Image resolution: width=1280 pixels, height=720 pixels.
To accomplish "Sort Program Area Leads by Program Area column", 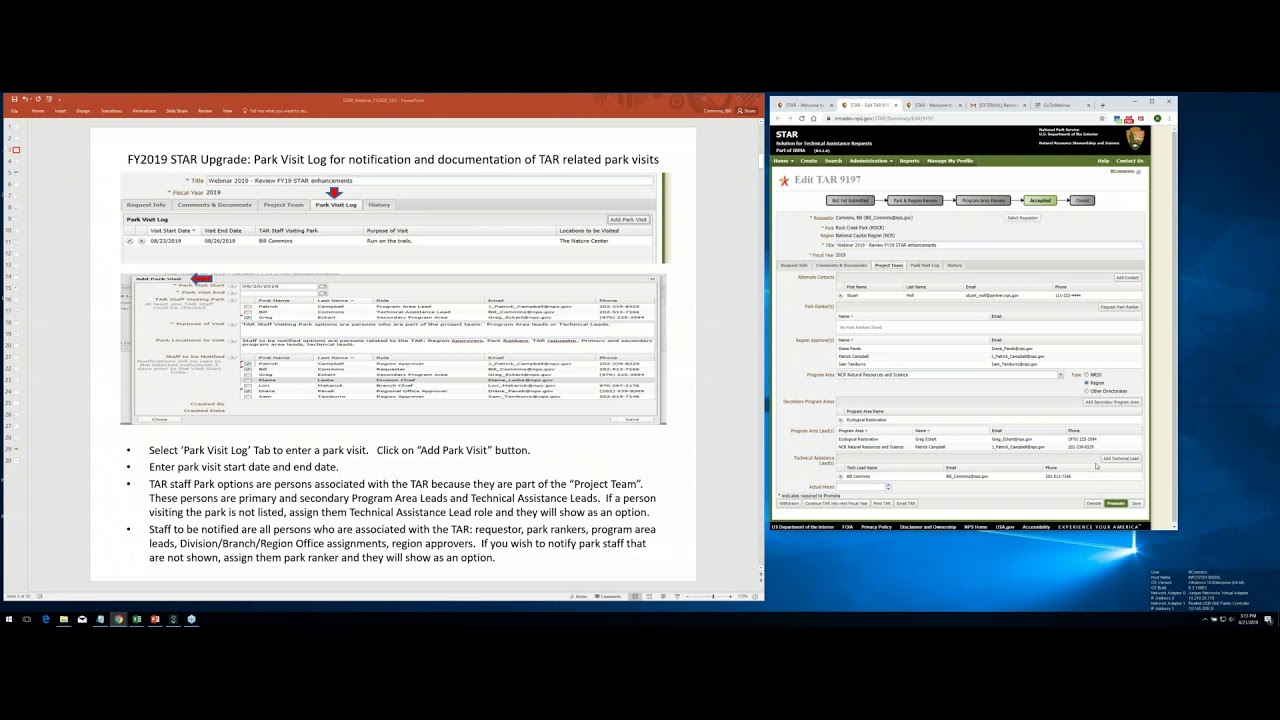I will [x=853, y=431].
